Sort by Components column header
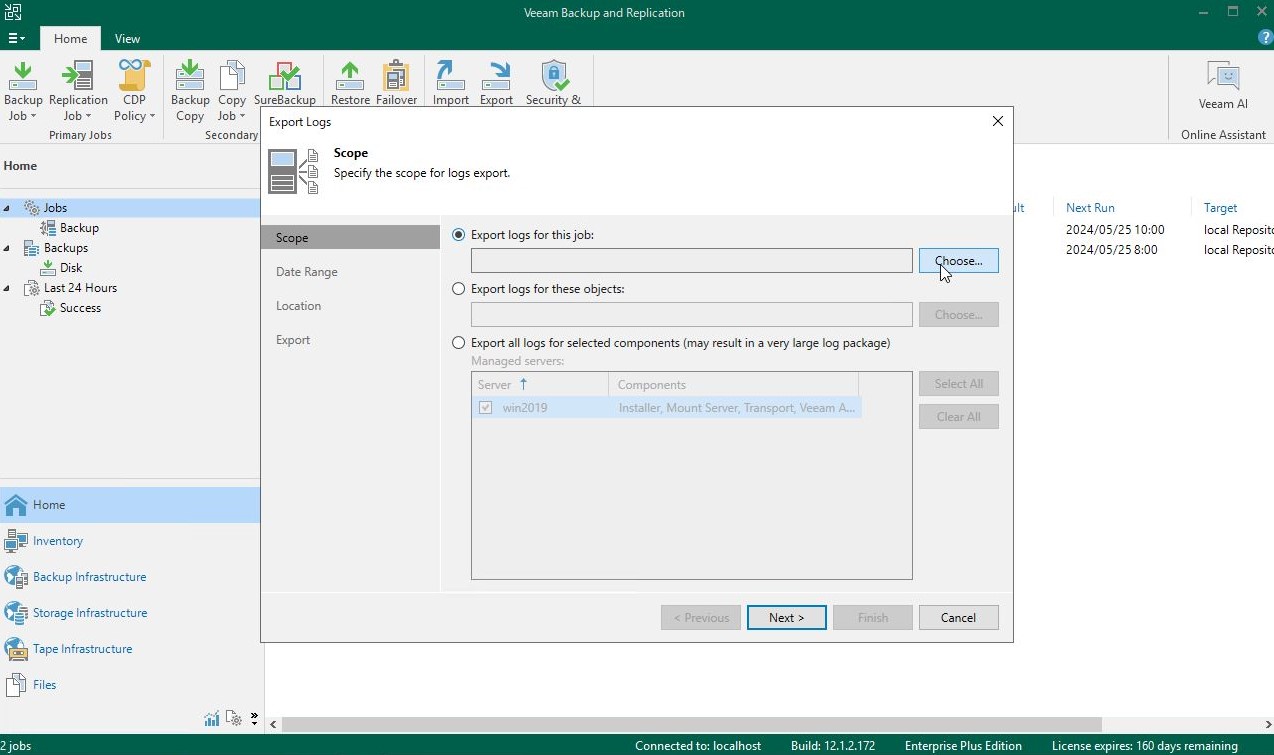1274x755 pixels. click(733, 385)
